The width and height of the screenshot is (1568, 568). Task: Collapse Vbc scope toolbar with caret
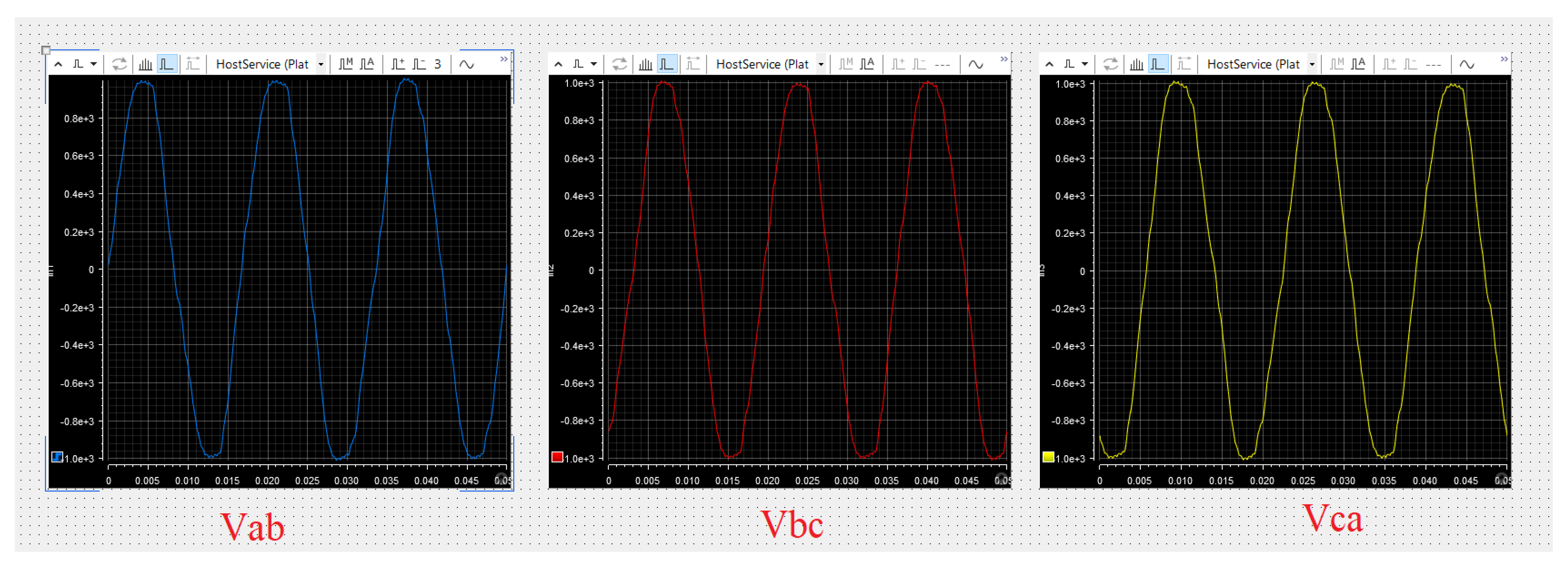pos(558,64)
